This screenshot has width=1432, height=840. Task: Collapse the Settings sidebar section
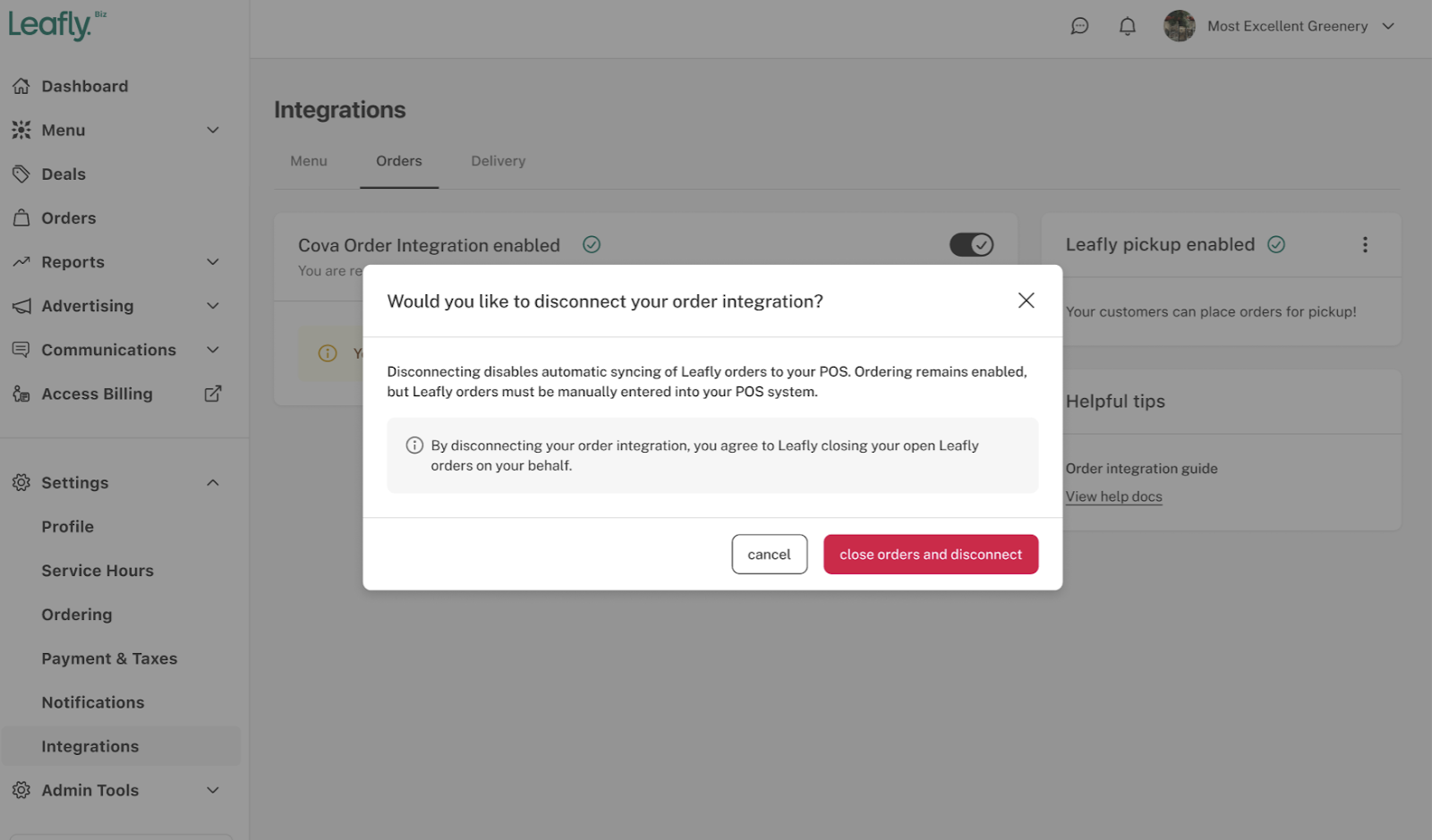coord(213,482)
